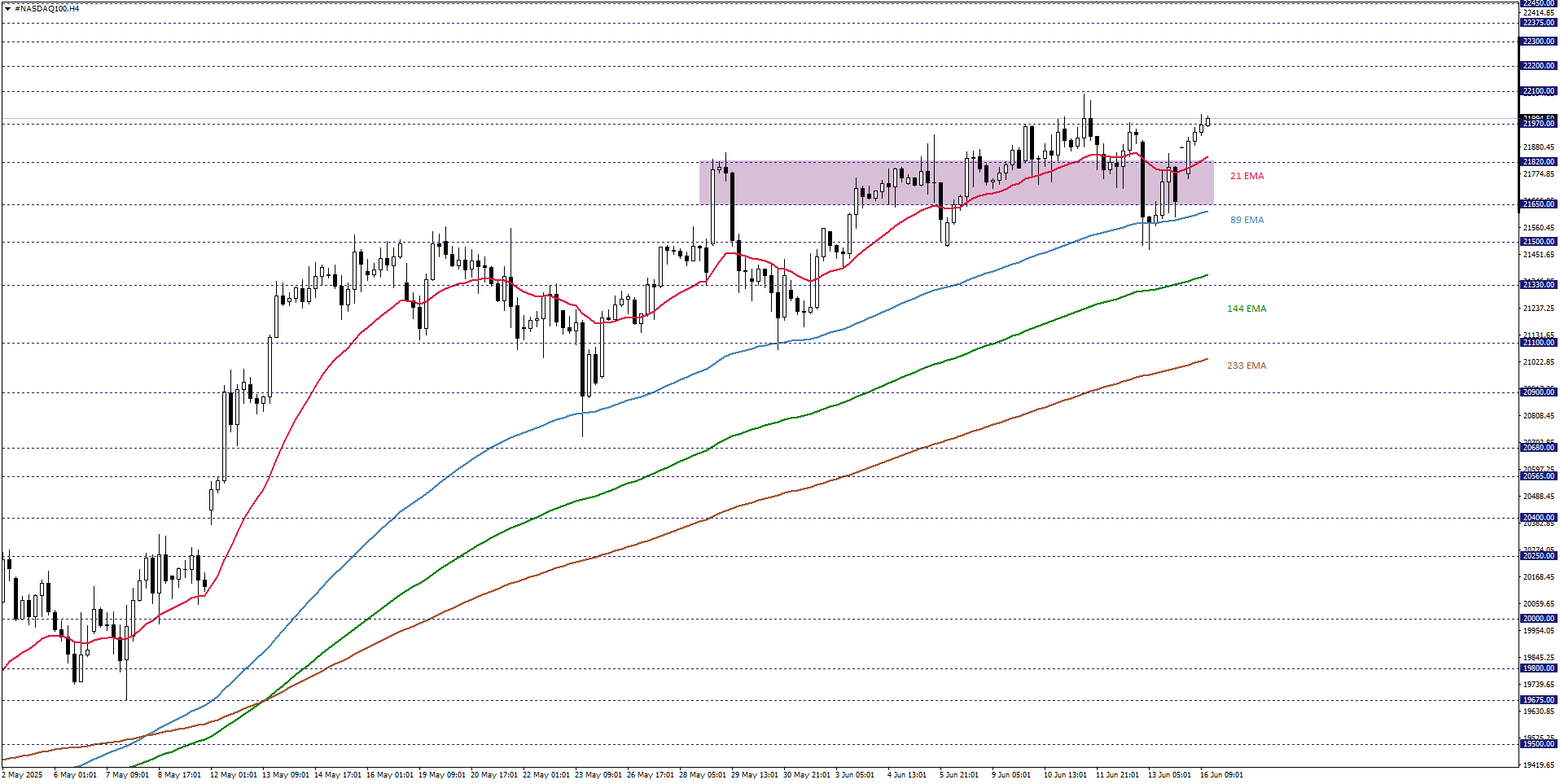The image size is (1560, 784).
Task: Click the 14 May 17:01 time label
Action: [338, 775]
